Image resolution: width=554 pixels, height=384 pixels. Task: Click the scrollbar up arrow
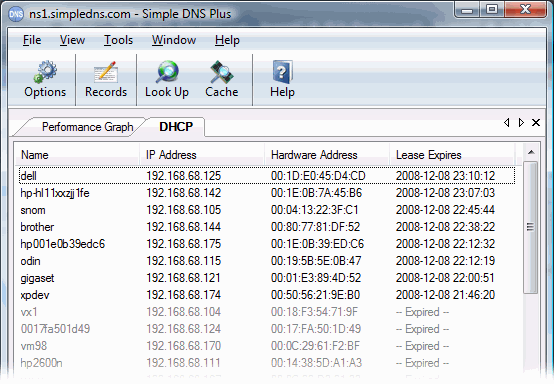[531, 152]
